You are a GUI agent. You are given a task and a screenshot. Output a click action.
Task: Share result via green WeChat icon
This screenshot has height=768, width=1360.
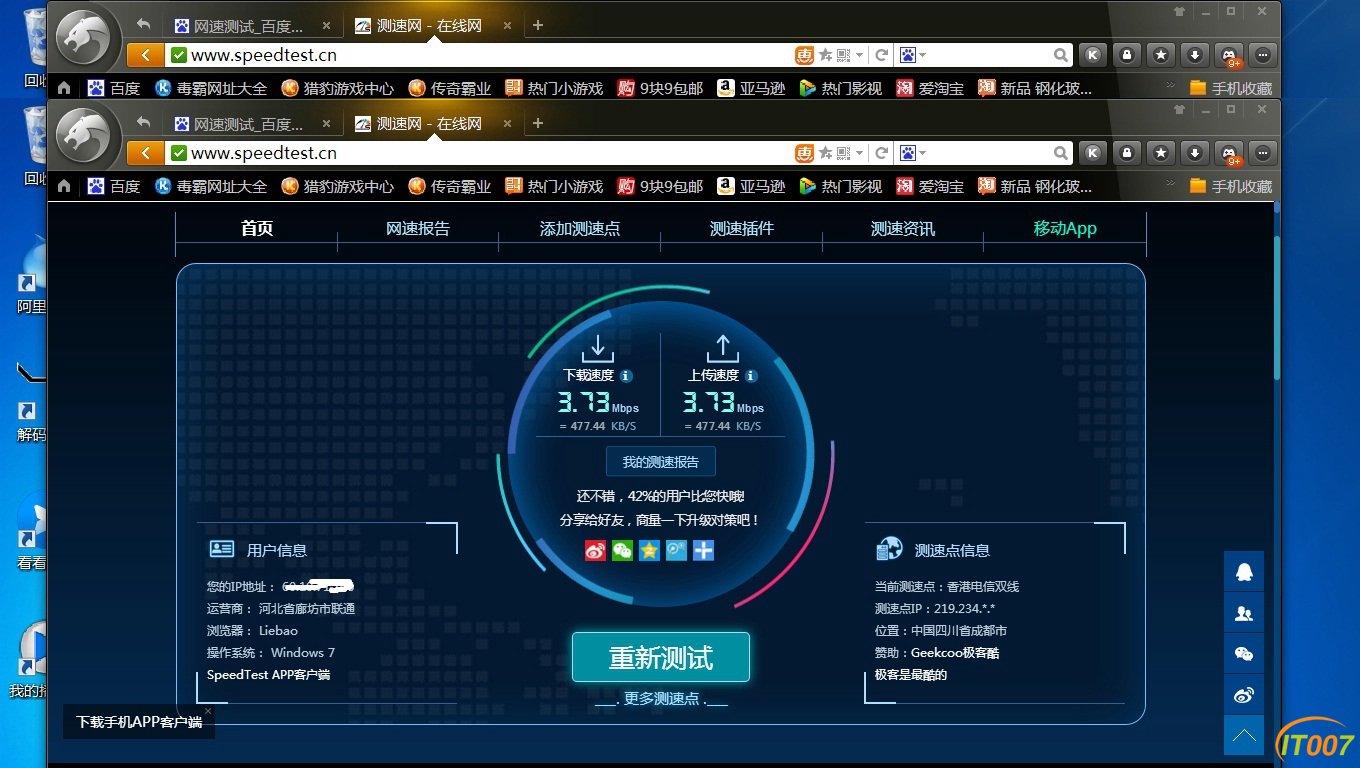point(622,550)
